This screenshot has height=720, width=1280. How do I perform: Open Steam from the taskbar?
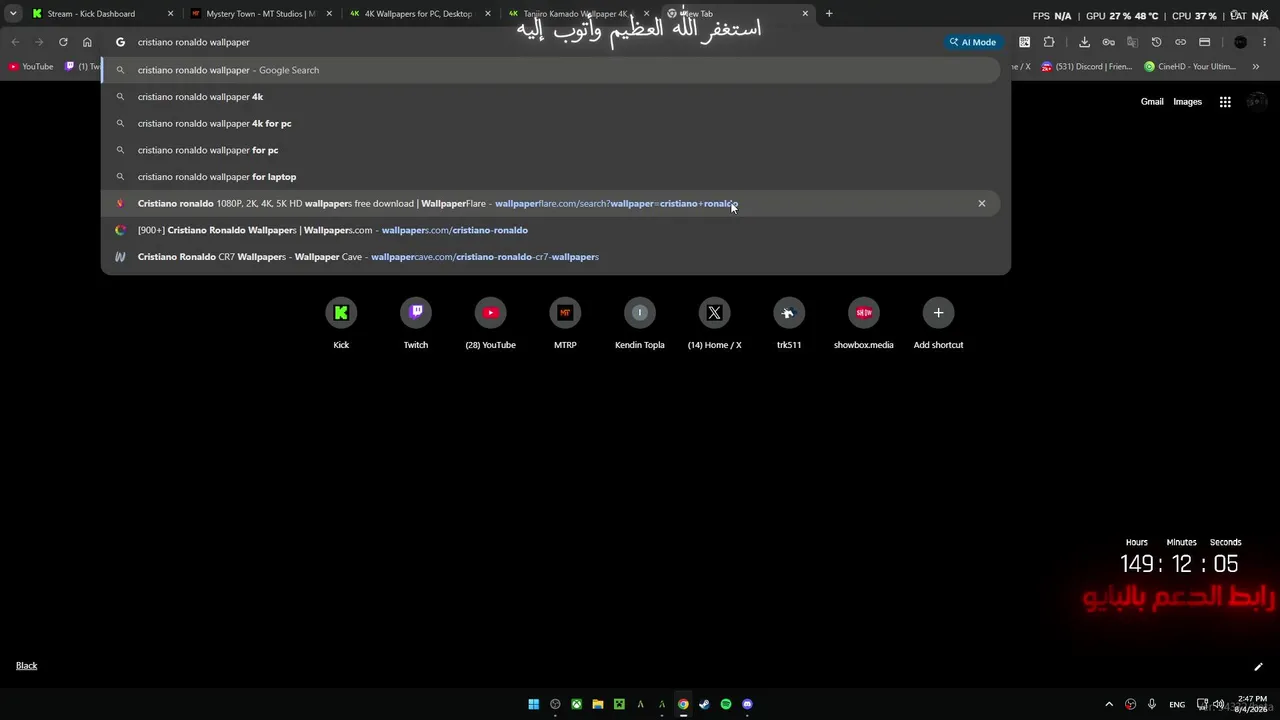tap(704, 704)
